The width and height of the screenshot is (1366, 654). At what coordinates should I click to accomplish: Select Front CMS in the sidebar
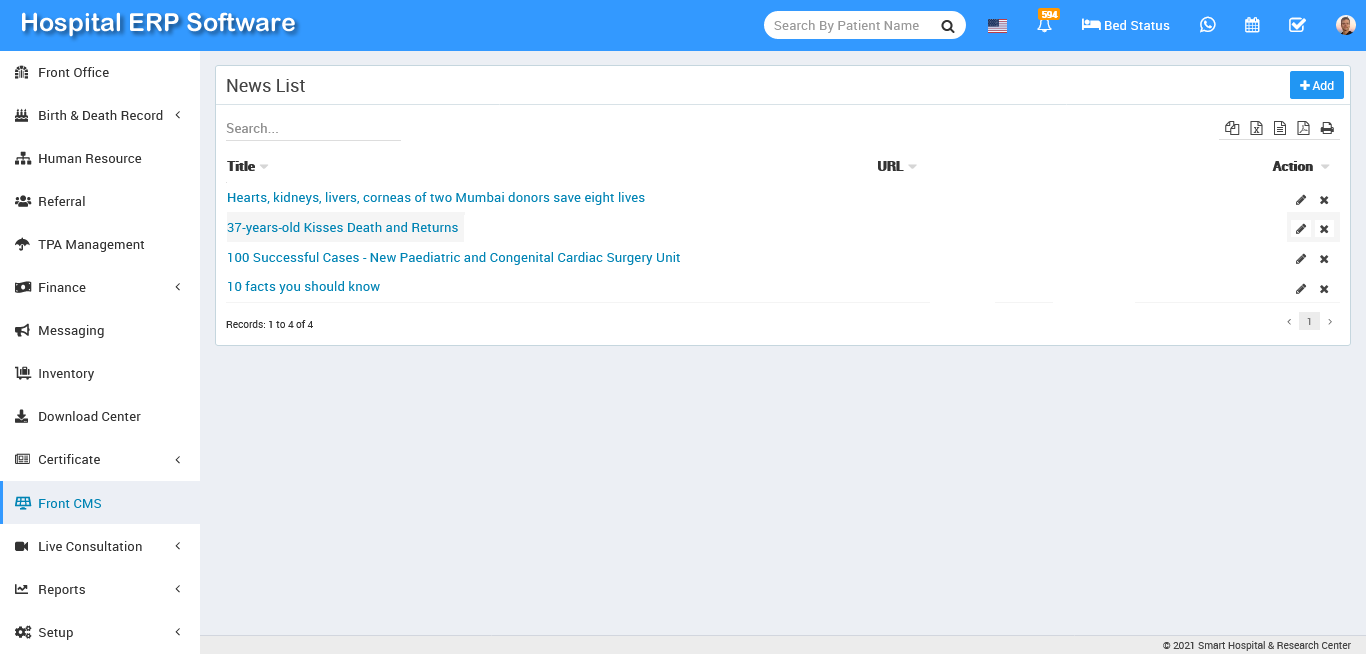(100, 503)
